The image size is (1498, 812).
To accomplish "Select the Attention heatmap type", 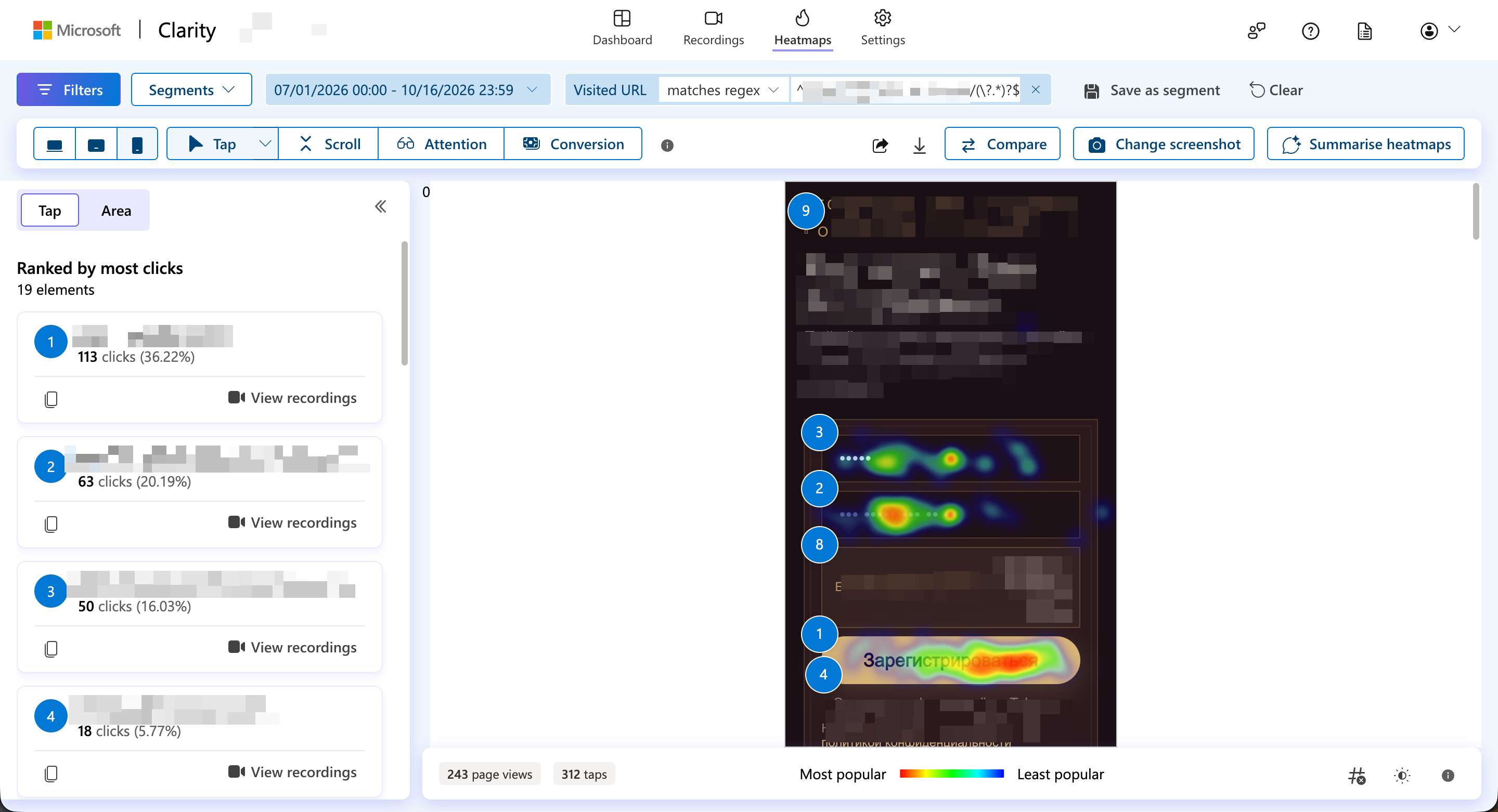I will point(442,144).
